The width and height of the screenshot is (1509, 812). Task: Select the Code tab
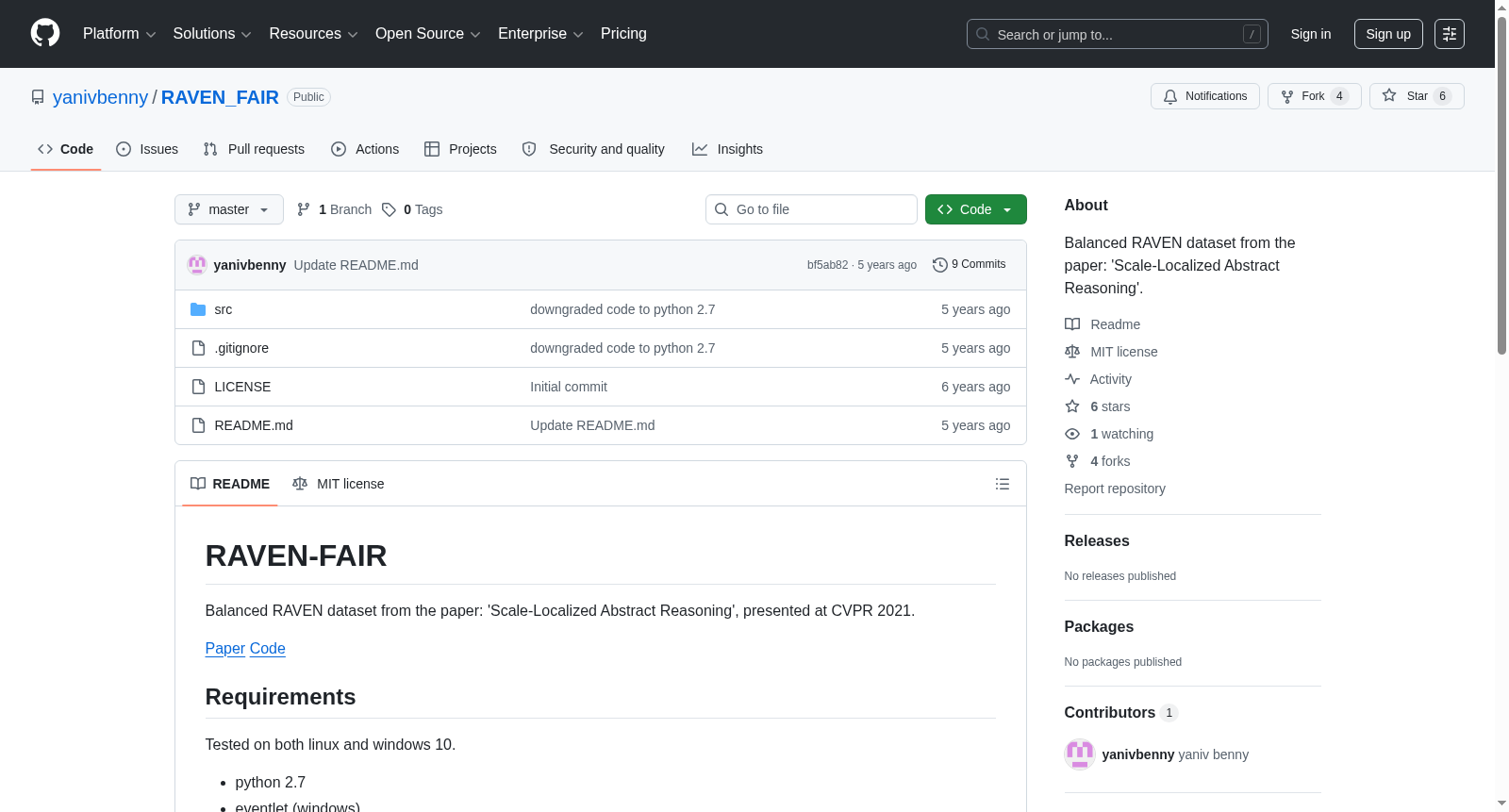pos(66,149)
